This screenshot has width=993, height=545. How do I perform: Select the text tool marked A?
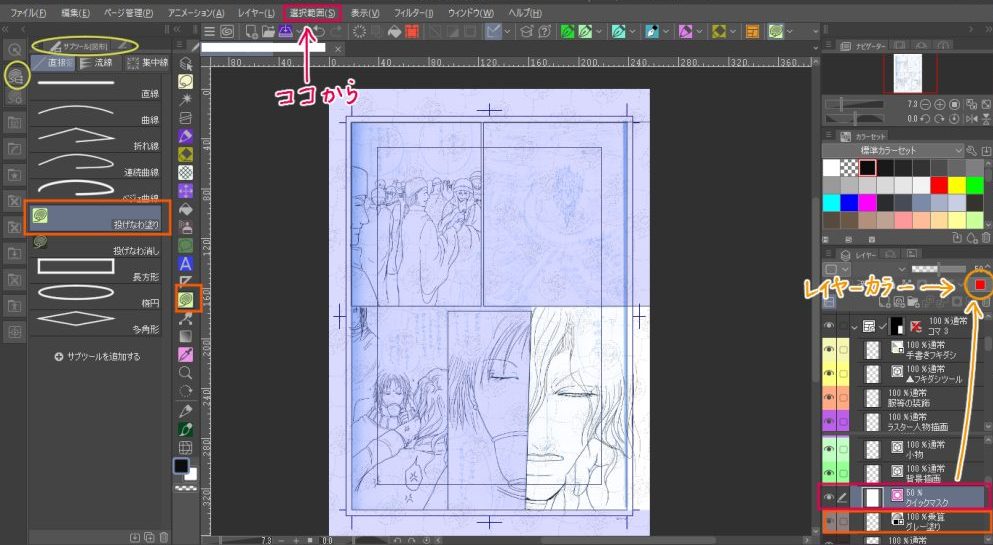186,263
